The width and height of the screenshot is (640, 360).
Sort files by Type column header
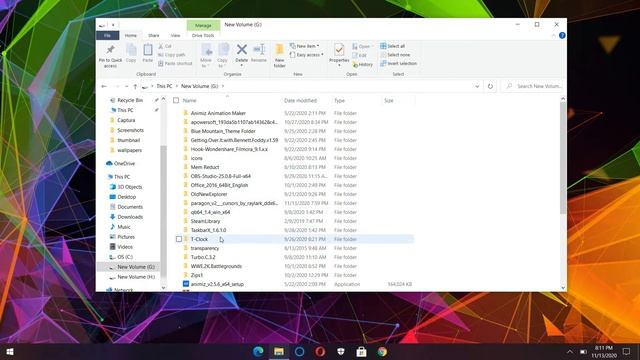[x=340, y=100]
